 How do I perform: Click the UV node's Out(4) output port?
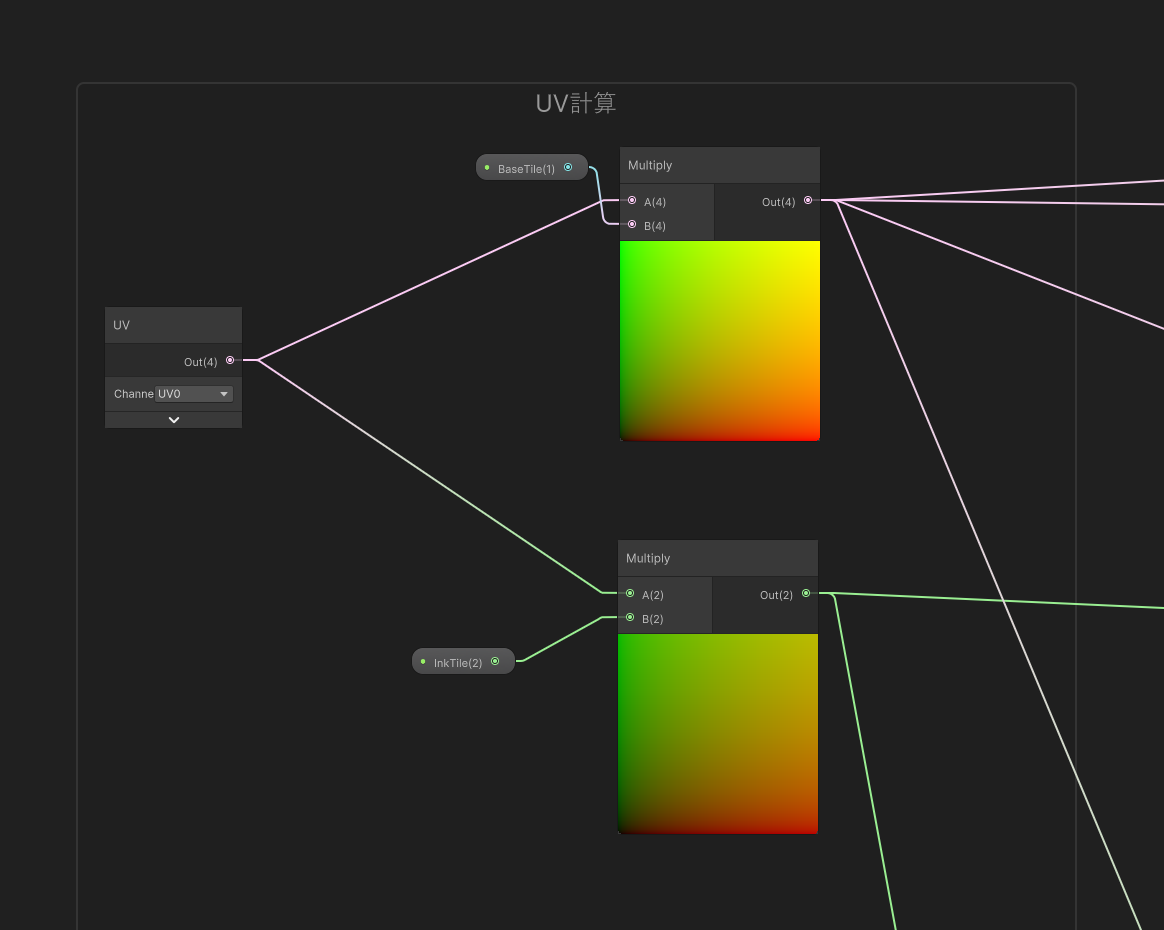tap(230, 360)
